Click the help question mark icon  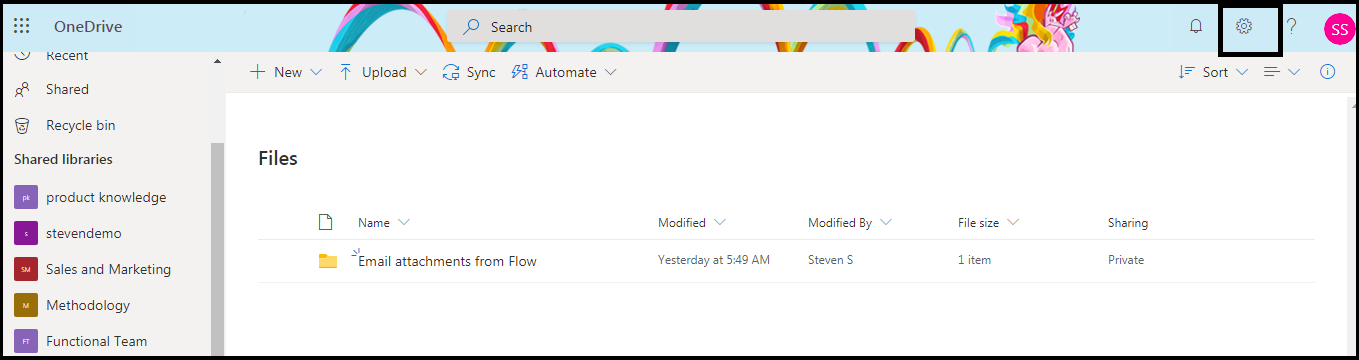1292,26
